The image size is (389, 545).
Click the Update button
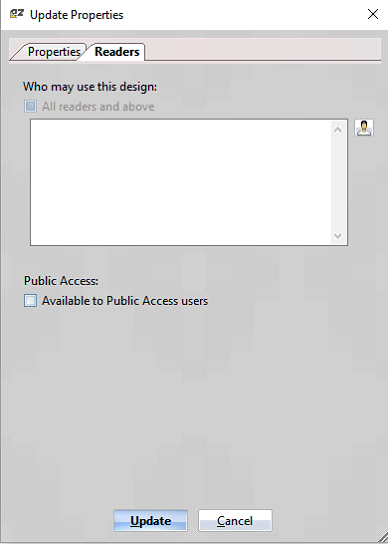pos(151,520)
